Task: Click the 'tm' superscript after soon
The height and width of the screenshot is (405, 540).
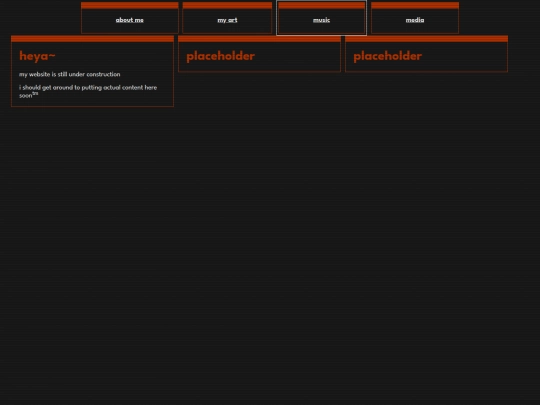Action: click(35, 93)
